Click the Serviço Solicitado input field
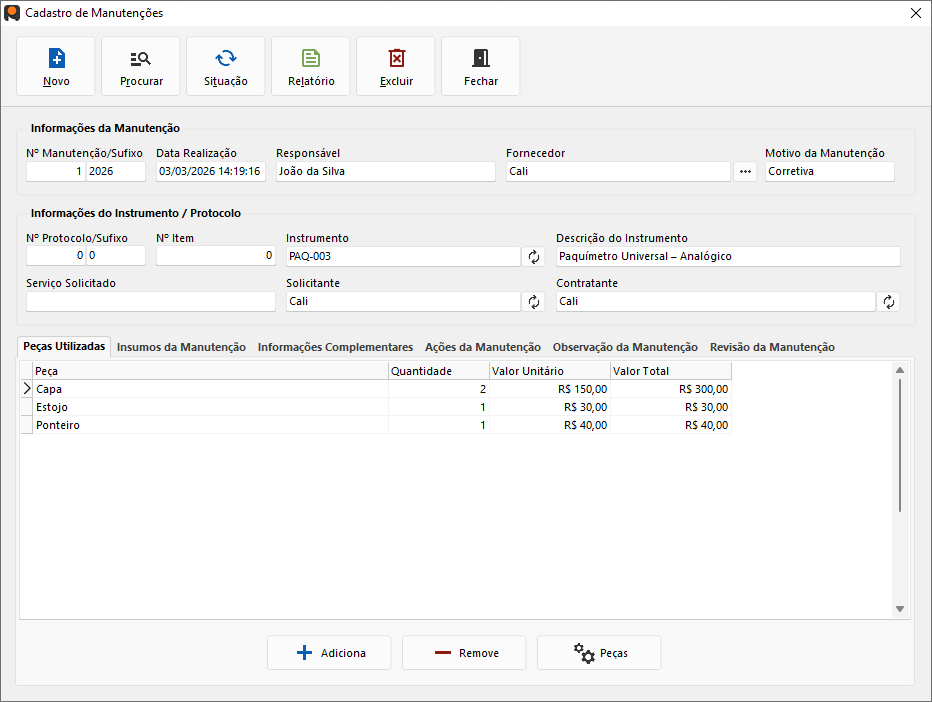Image resolution: width=932 pixels, height=702 pixels. click(x=150, y=302)
